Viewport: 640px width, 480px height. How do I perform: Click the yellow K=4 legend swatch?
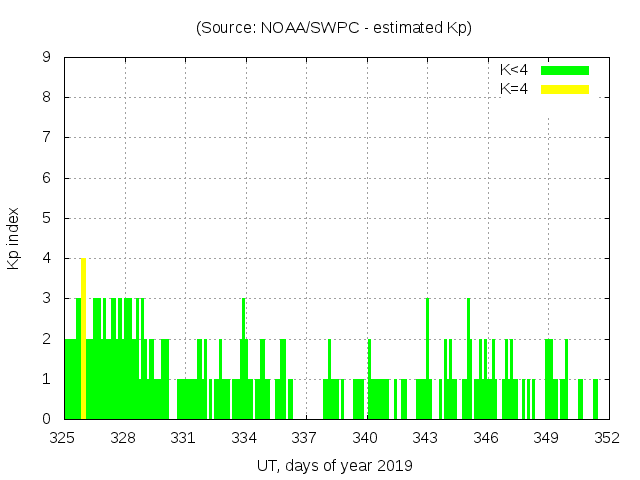point(565,89)
